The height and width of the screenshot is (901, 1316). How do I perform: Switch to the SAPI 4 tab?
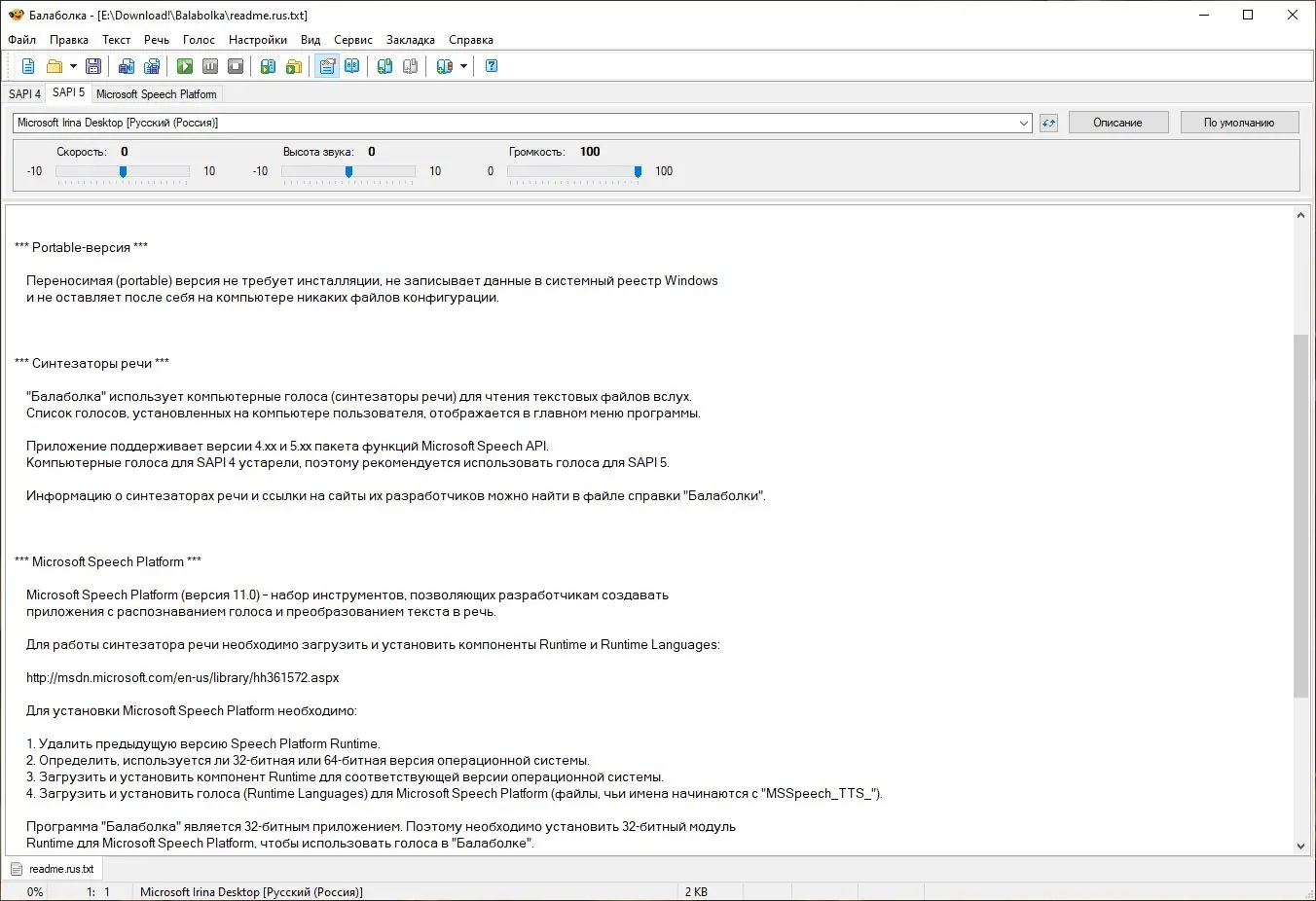(x=24, y=94)
